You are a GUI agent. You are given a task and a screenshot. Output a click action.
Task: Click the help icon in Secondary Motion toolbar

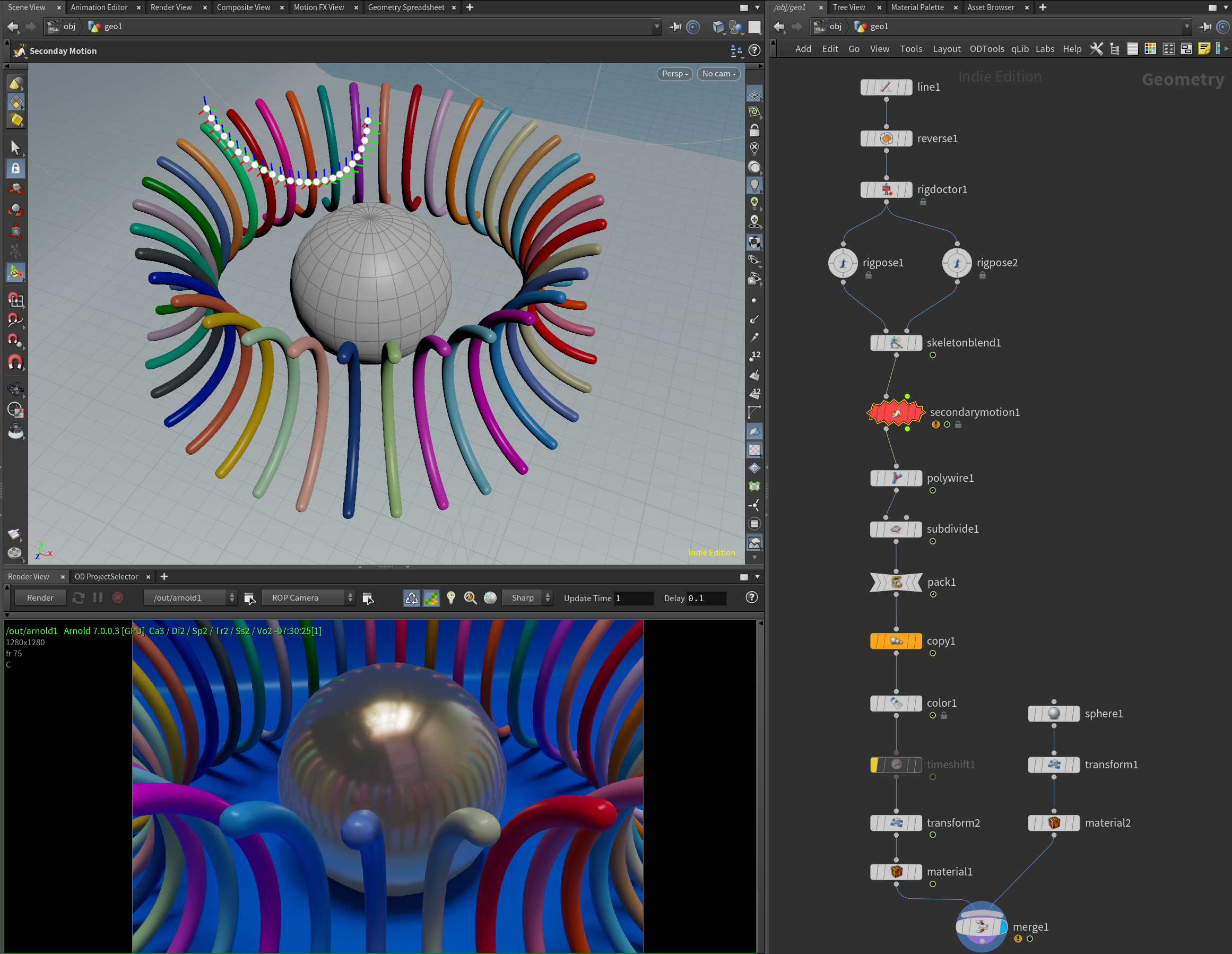pos(754,51)
